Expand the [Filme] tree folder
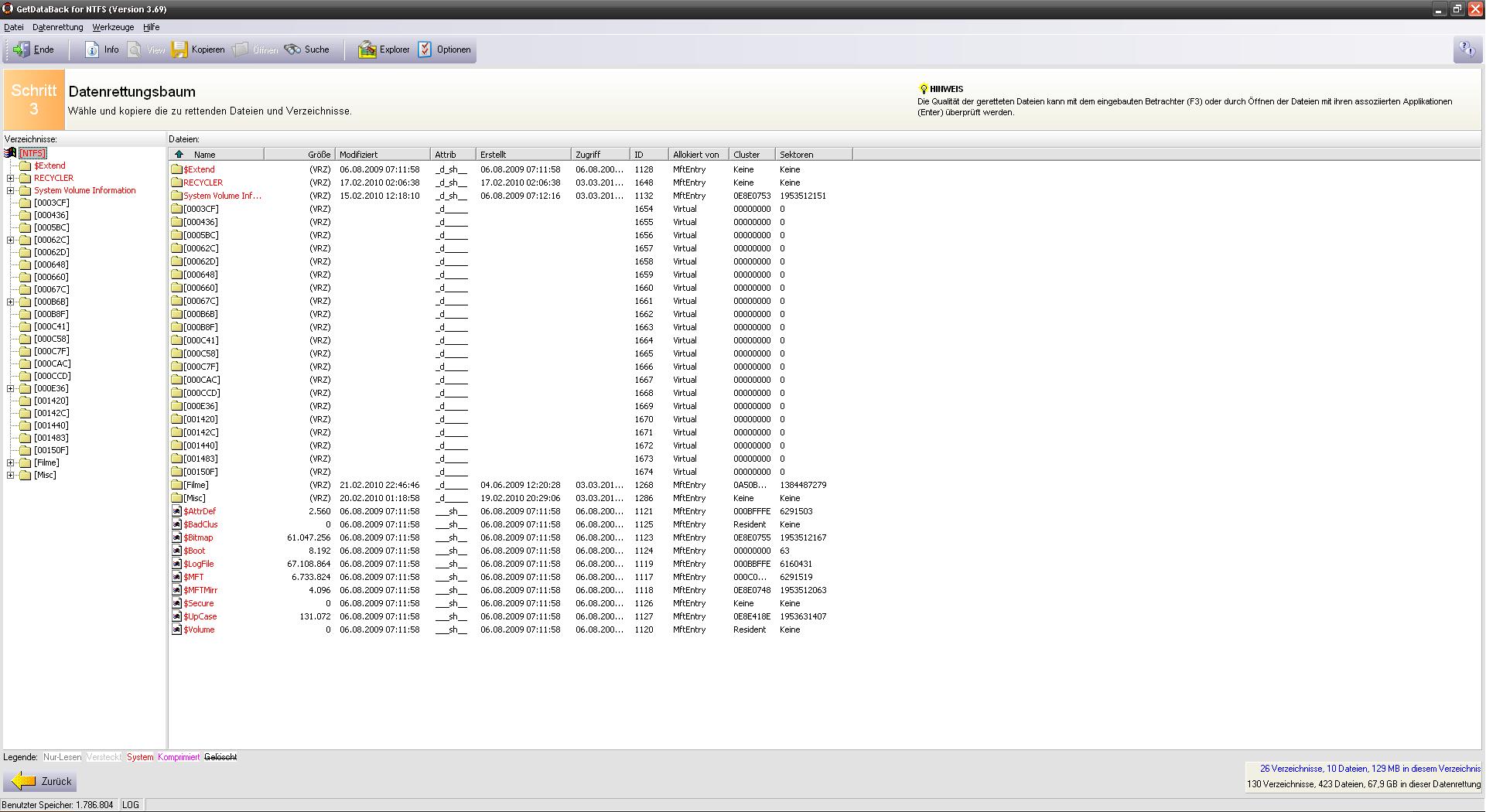The height and width of the screenshot is (812, 1486). [11, 462]
